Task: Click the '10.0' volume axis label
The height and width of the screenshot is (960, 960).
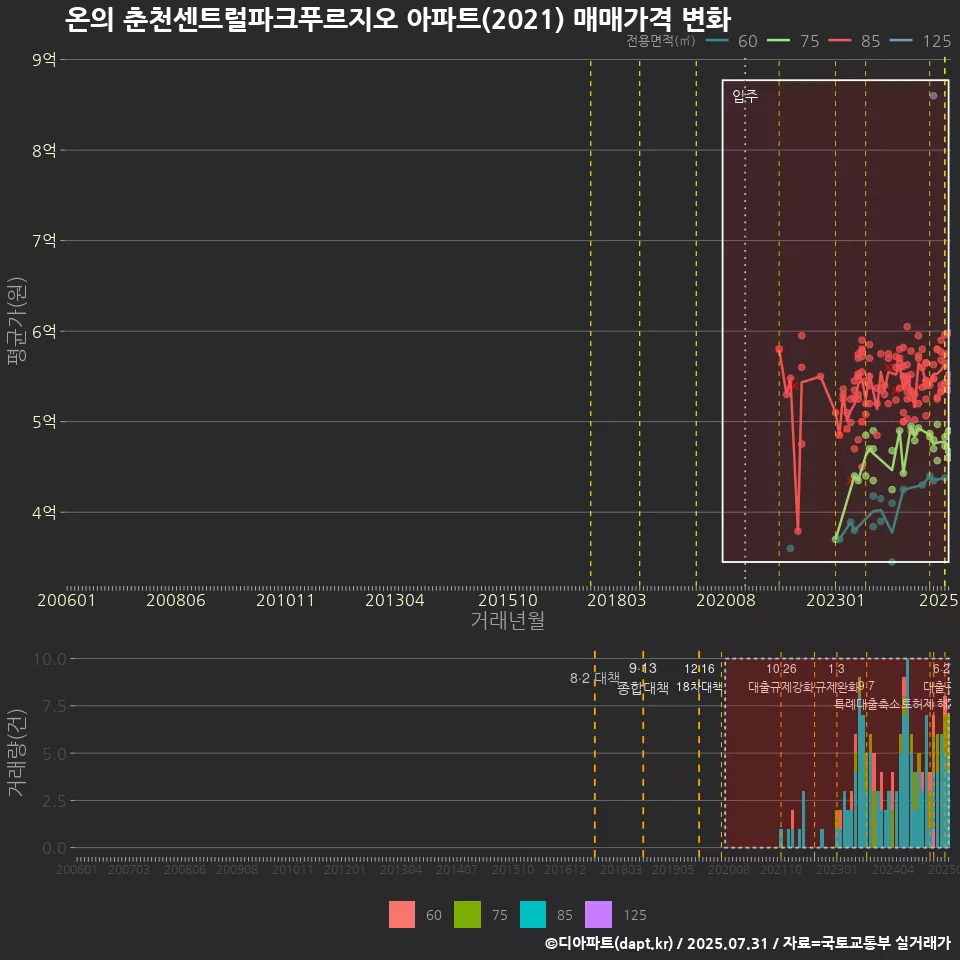Action: click(50, 659)
